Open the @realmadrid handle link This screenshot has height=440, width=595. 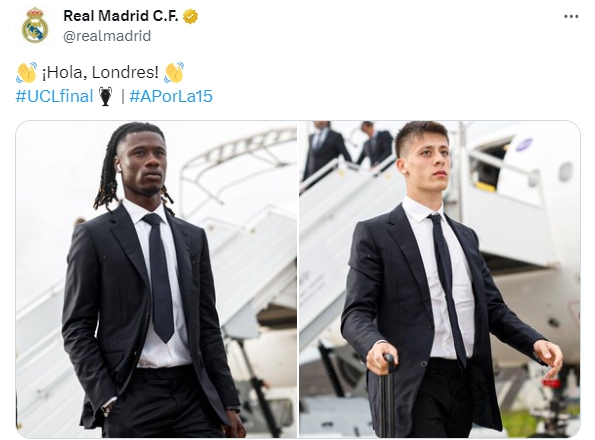coord(107,36)
